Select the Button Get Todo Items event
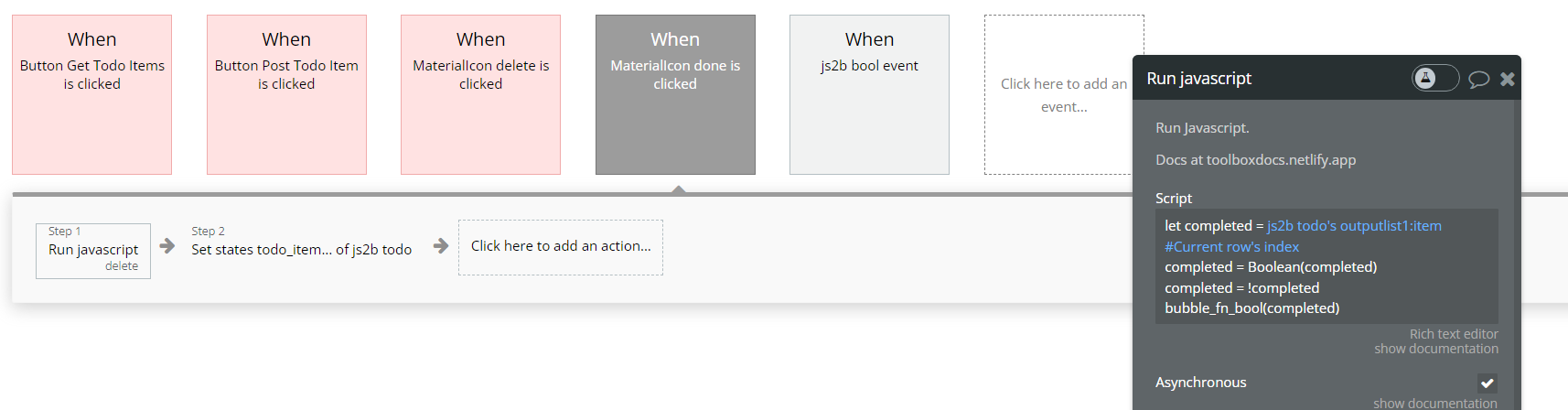Screen dimensions: 1568x410 coord(92,95)
